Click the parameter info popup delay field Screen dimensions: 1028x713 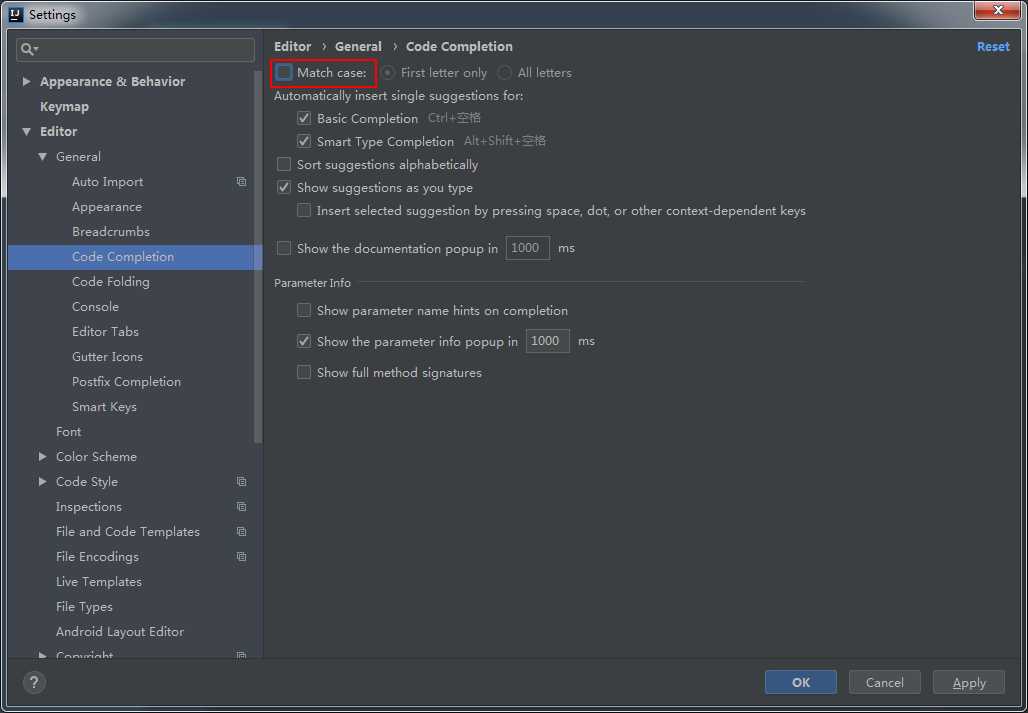[x=547, y=341]
